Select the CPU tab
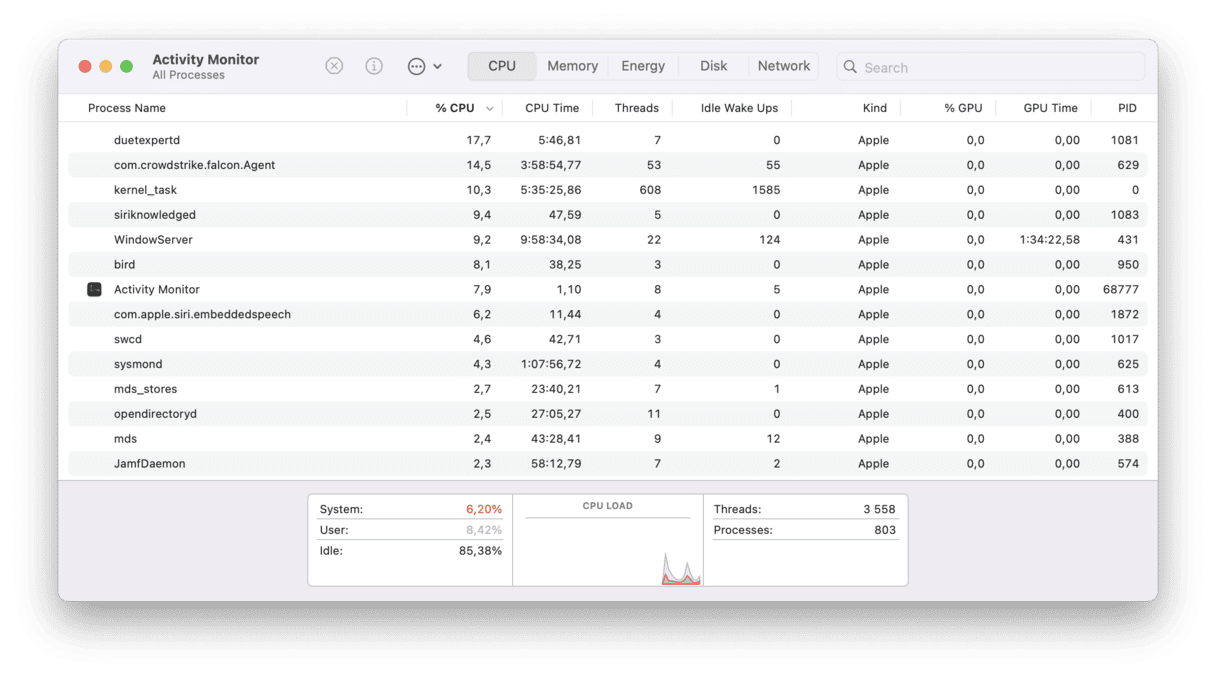 (501, 66)
